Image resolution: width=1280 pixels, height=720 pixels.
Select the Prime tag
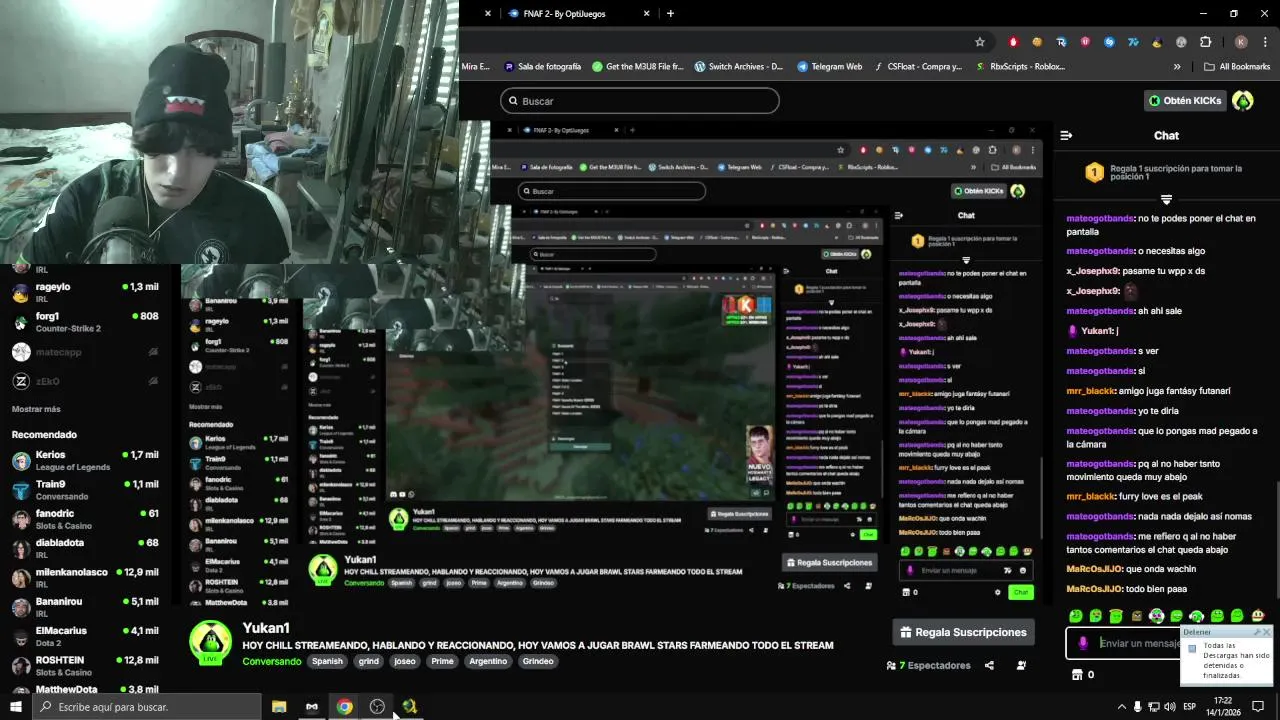(x=442, y=661)
